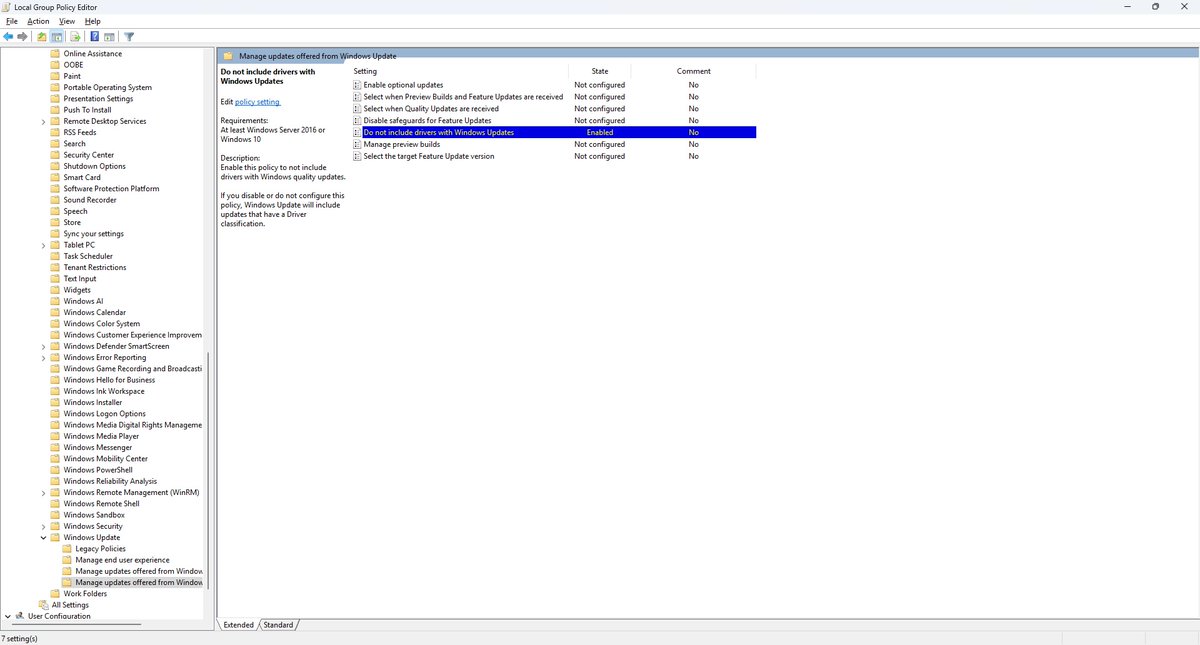Click the Forward arrow toolbar icon

click(23, 37)
